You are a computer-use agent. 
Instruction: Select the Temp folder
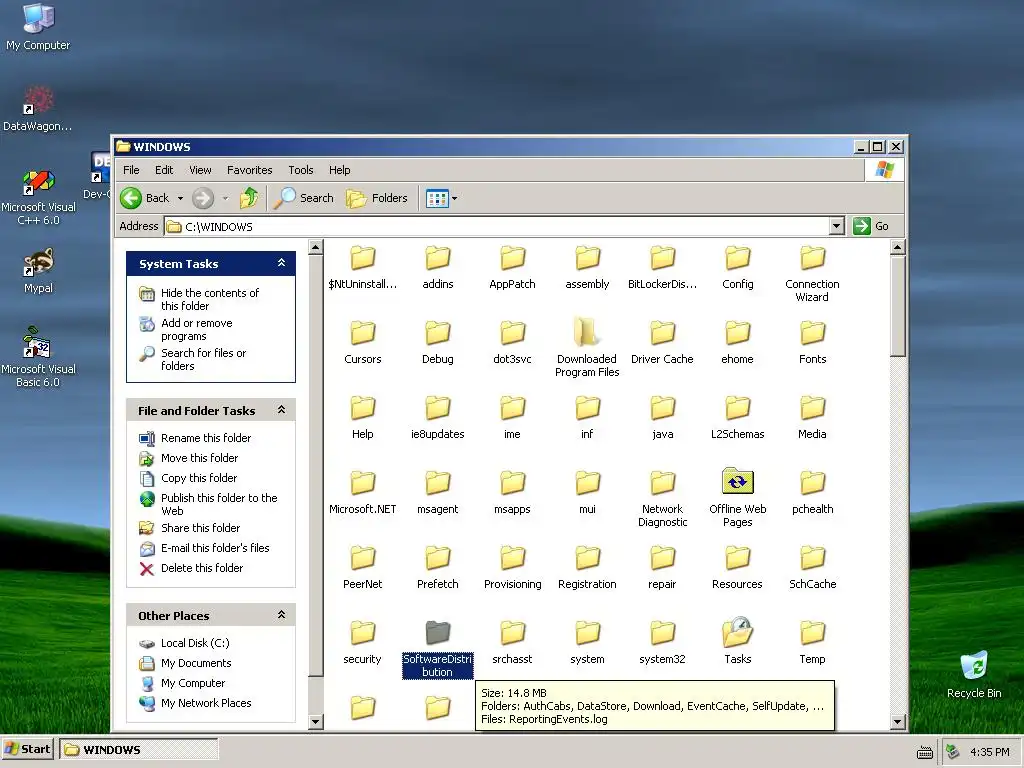tap(812, 641)
